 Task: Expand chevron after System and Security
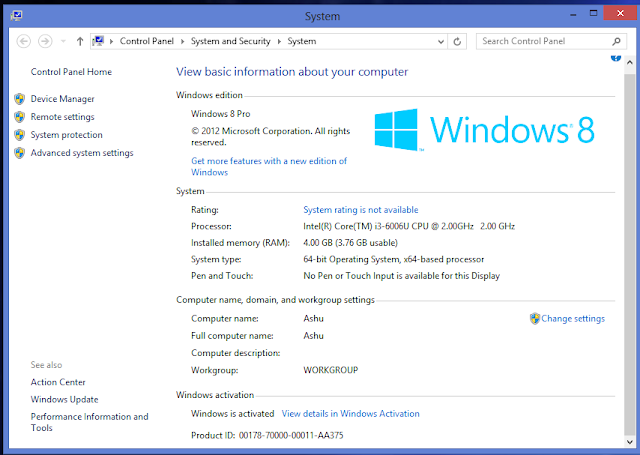click(279, 41)
